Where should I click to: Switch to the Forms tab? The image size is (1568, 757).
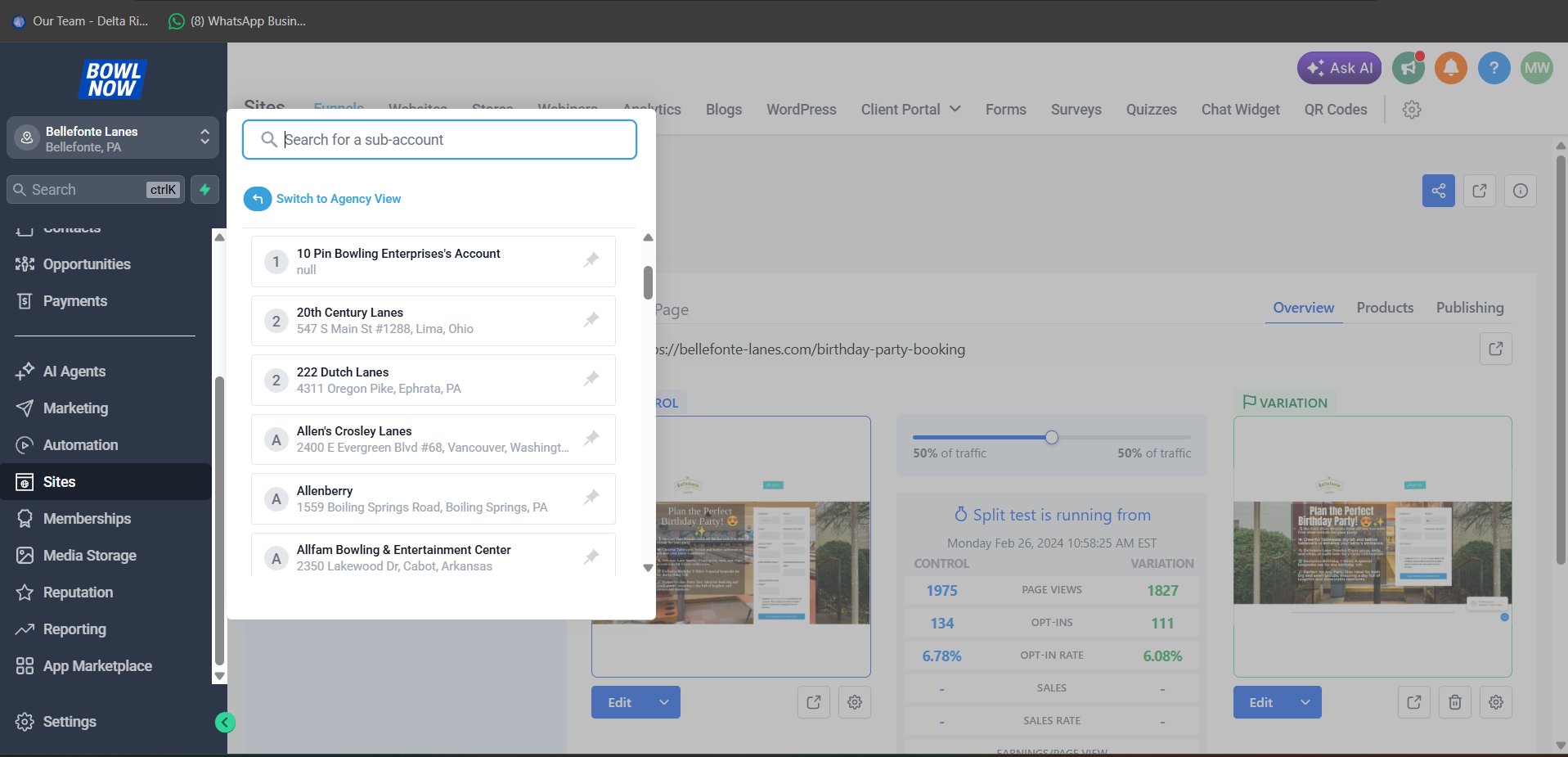pyautogui.click(x=1006, y=110)
